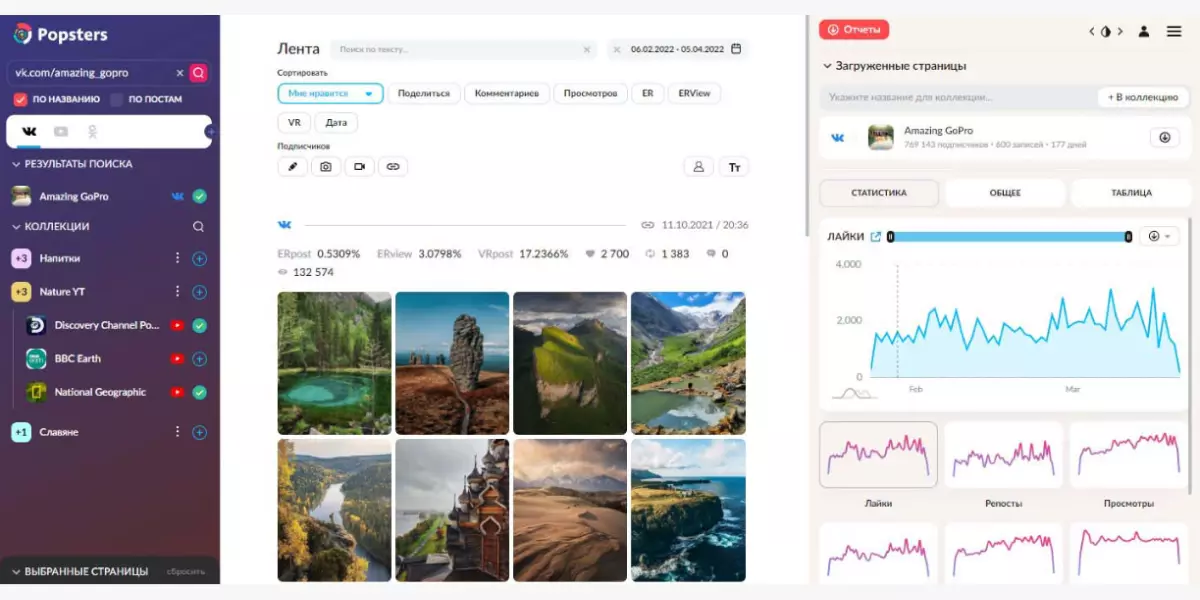Image resolution: width=1200 pixels, height=600 pixels.
Task: Collapse the РЕЗУЛЬТАТЫ ПОИСКА section
Action: tap(16, 164)
